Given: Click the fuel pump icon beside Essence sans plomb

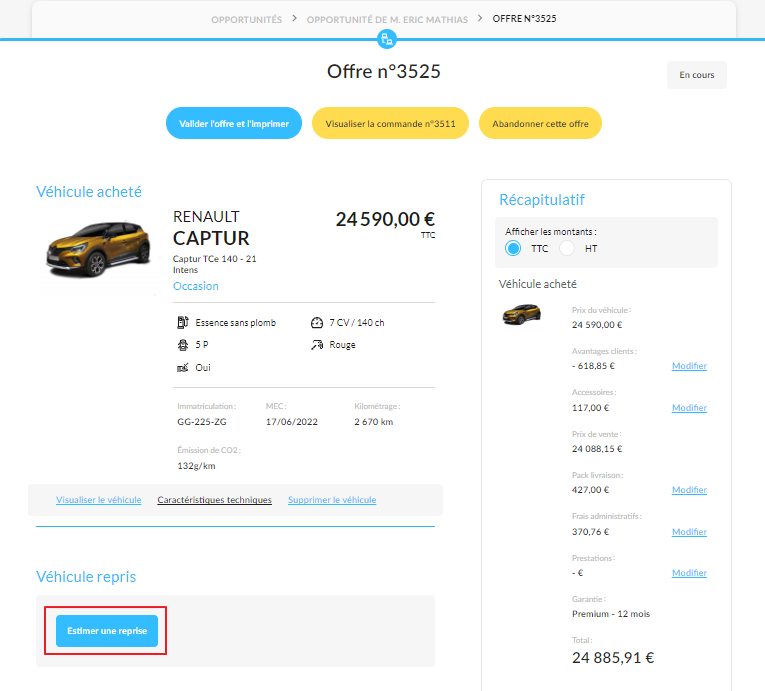Looking at the screenshot, I should (x=182, y=322).
